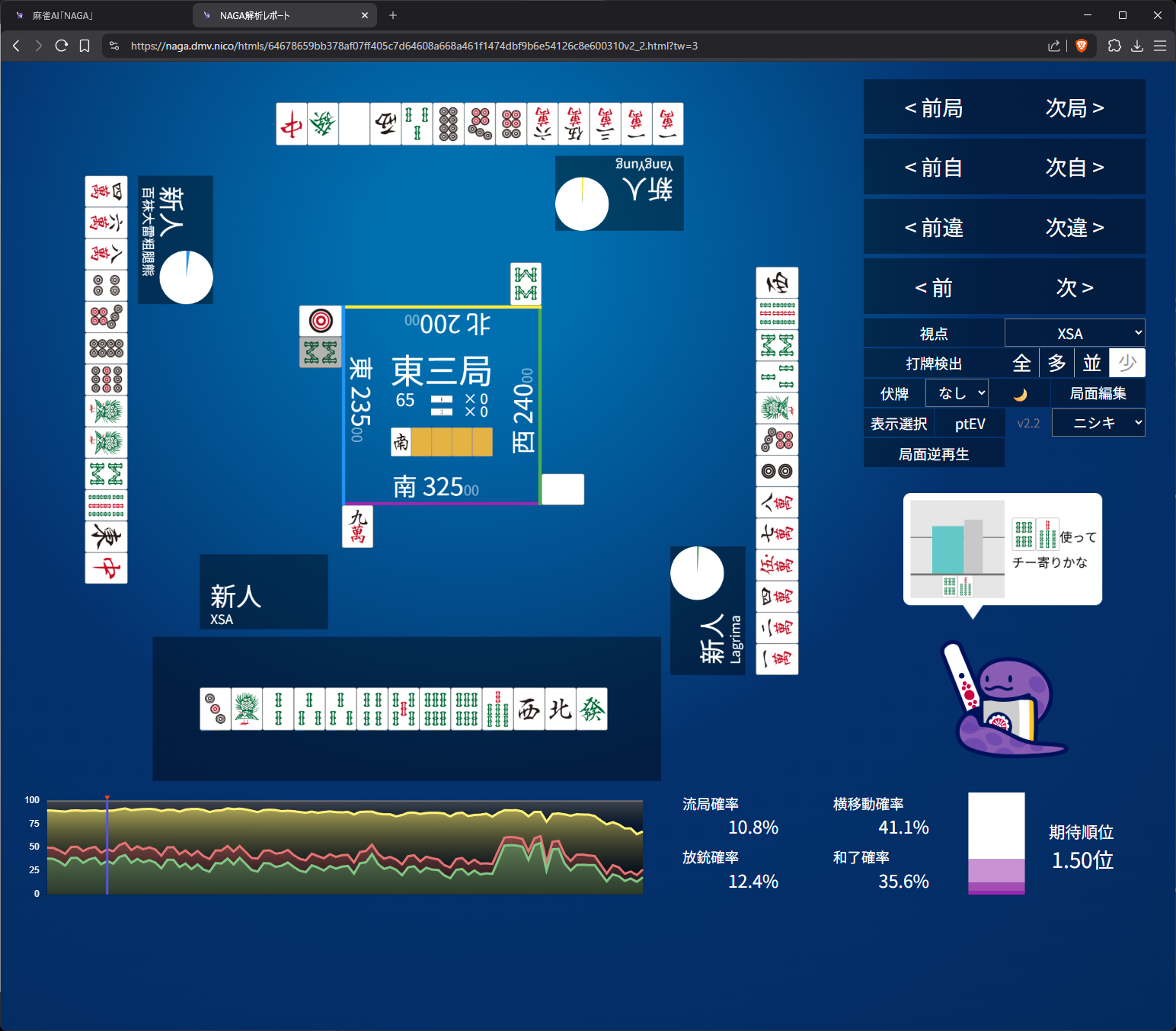Toggle dark mode with the moon icon
Image resolution: width=1176 pixels, height=1031 pixels.
tap(1020, 394)
